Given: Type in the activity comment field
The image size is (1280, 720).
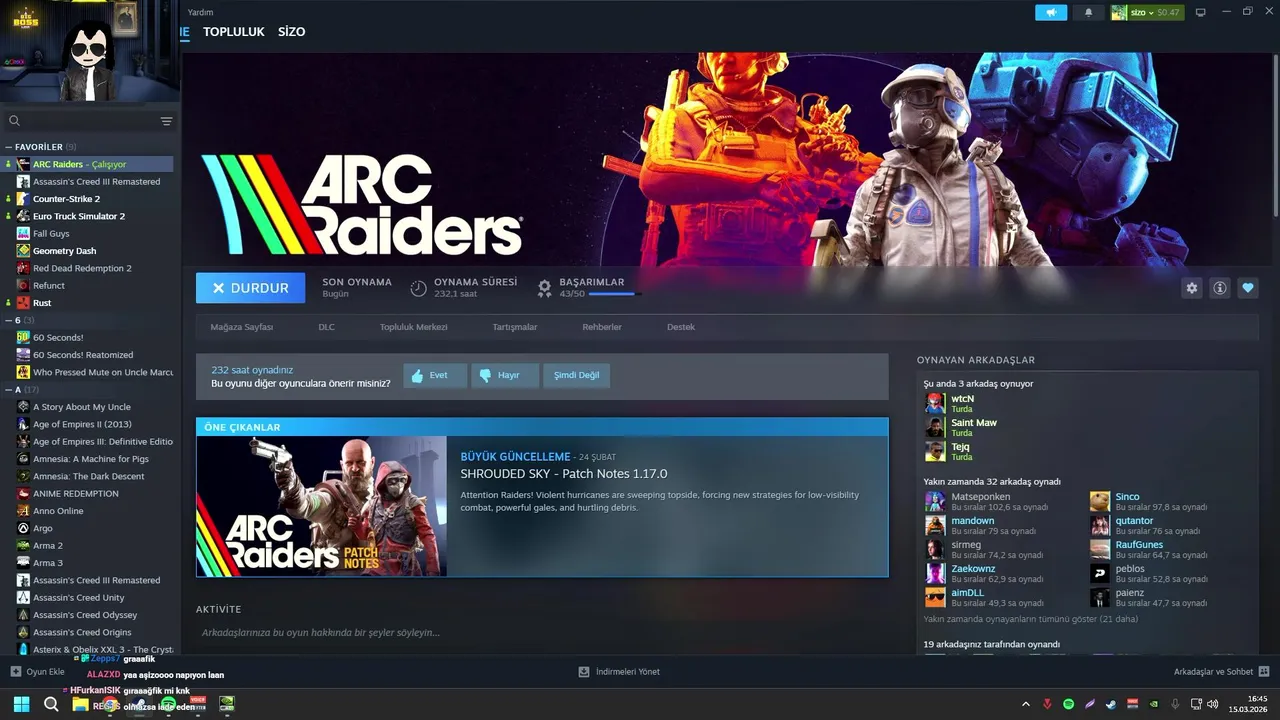Looking at the screenshot, I should pyautogui.click(x=541, y=633).
